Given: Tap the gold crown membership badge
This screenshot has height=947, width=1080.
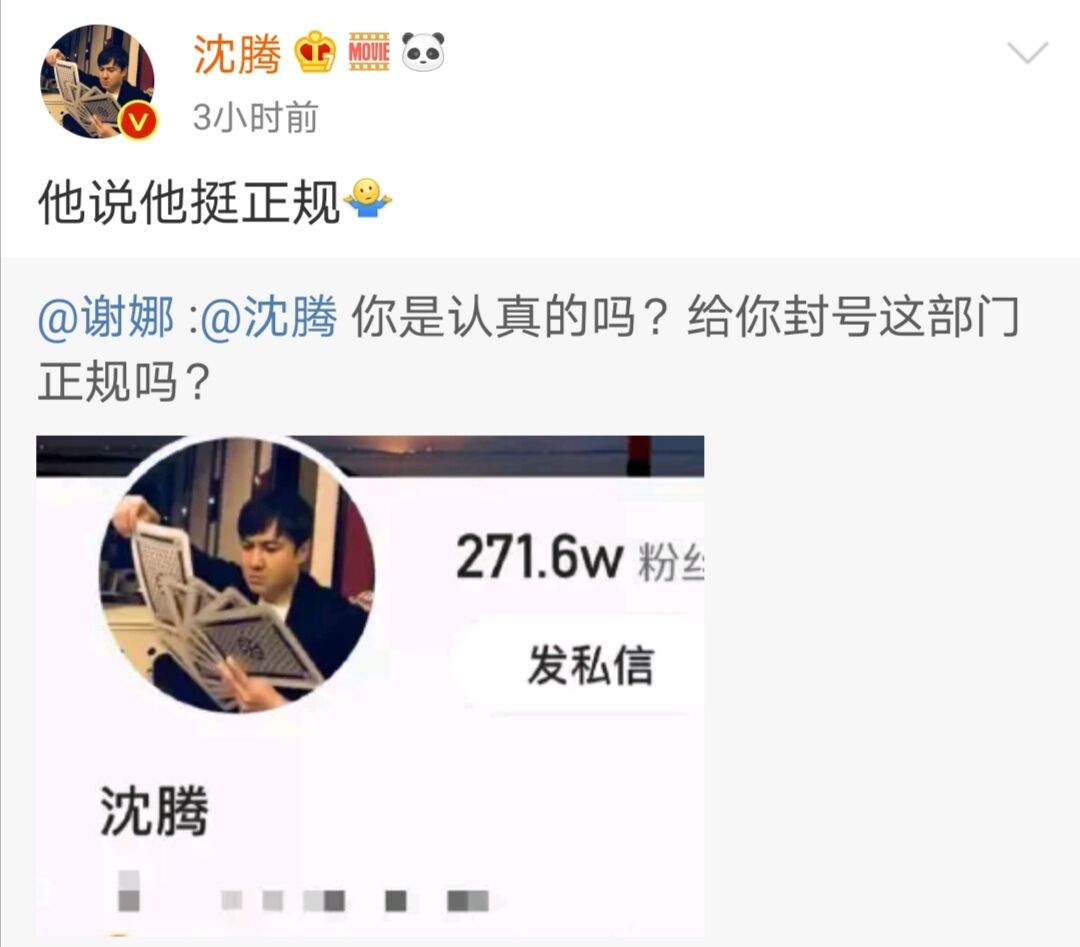Looking at the screenshot, I should pyautogui.click(x=315, y=52).
